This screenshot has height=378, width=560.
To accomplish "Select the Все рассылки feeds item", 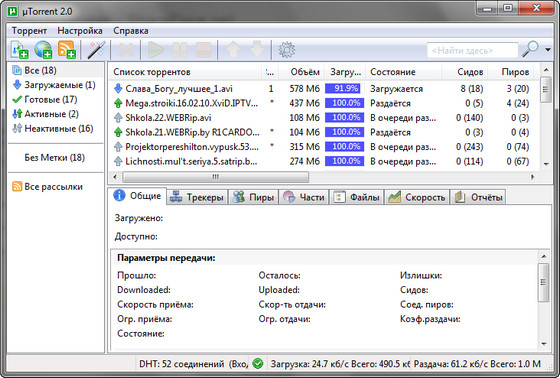I will pyautogui.click(x=48, y=186).
